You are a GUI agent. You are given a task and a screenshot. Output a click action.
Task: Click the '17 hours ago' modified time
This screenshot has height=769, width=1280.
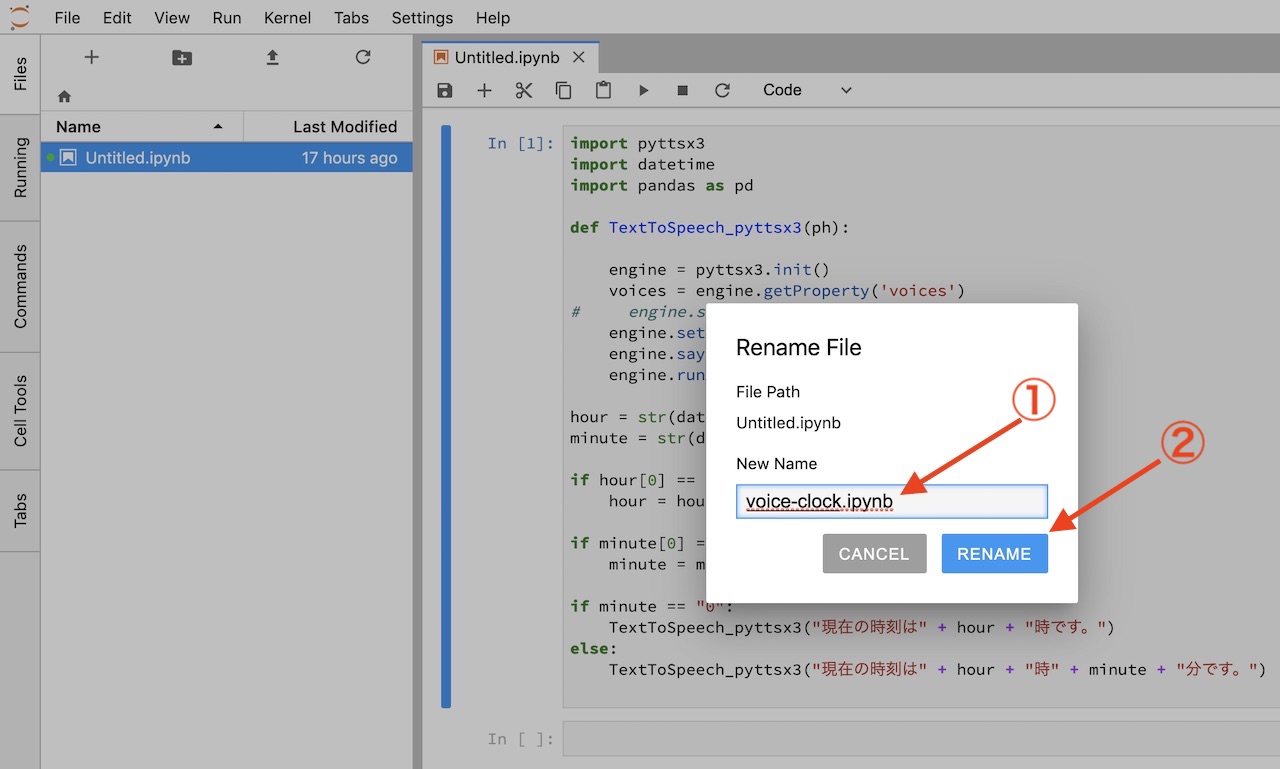349,158
